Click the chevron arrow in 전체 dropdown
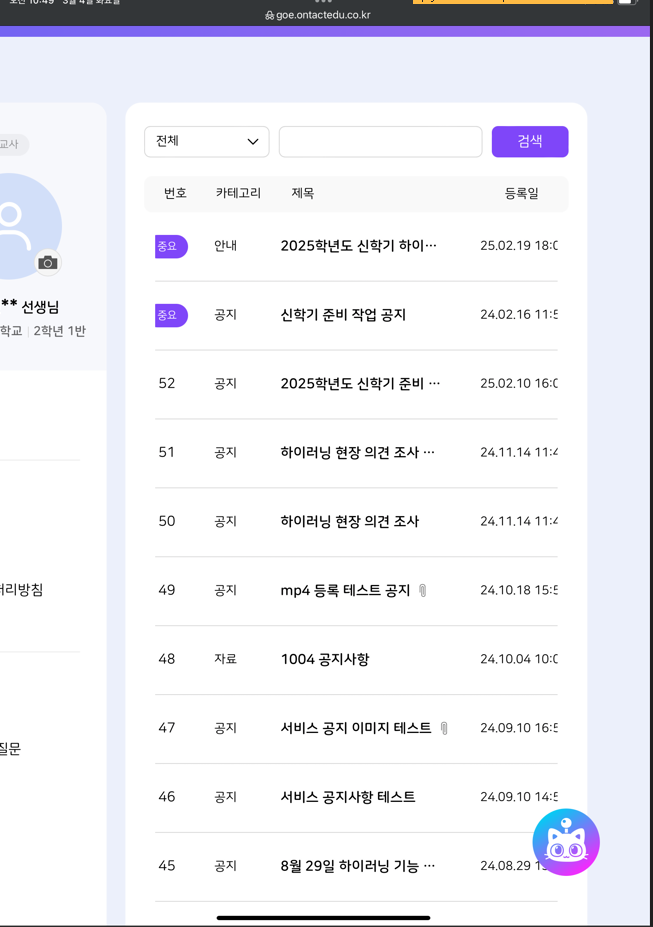This screenshot has height=927, width=653. [253, 142]
